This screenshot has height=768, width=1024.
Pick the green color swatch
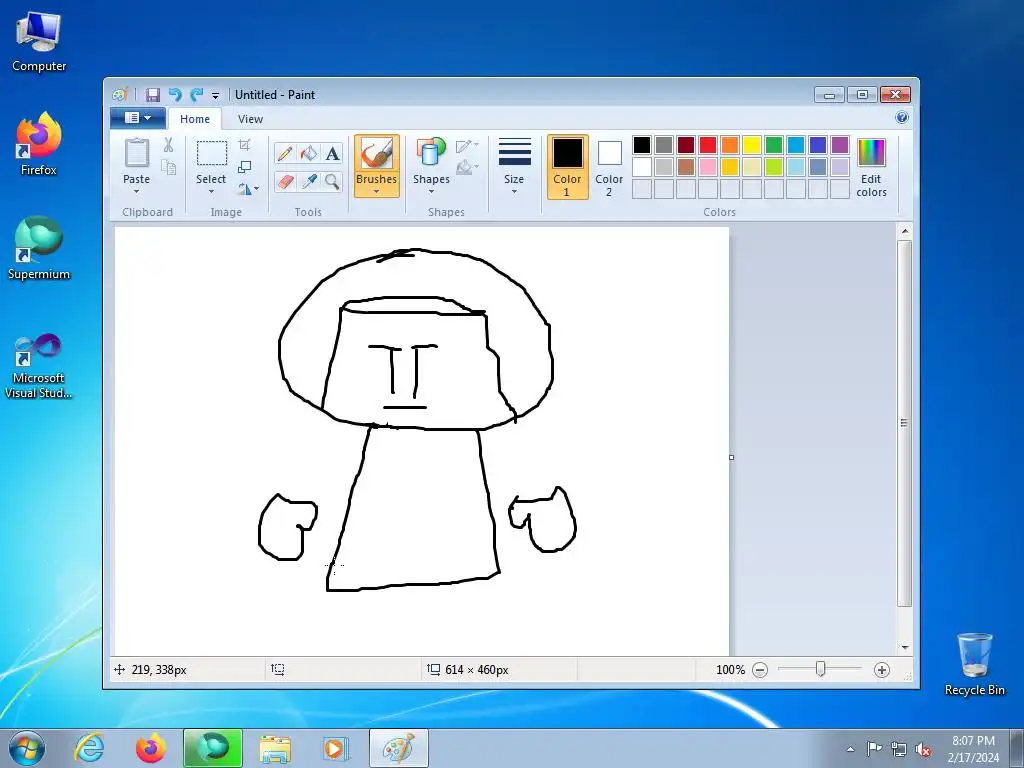(774, 144)
